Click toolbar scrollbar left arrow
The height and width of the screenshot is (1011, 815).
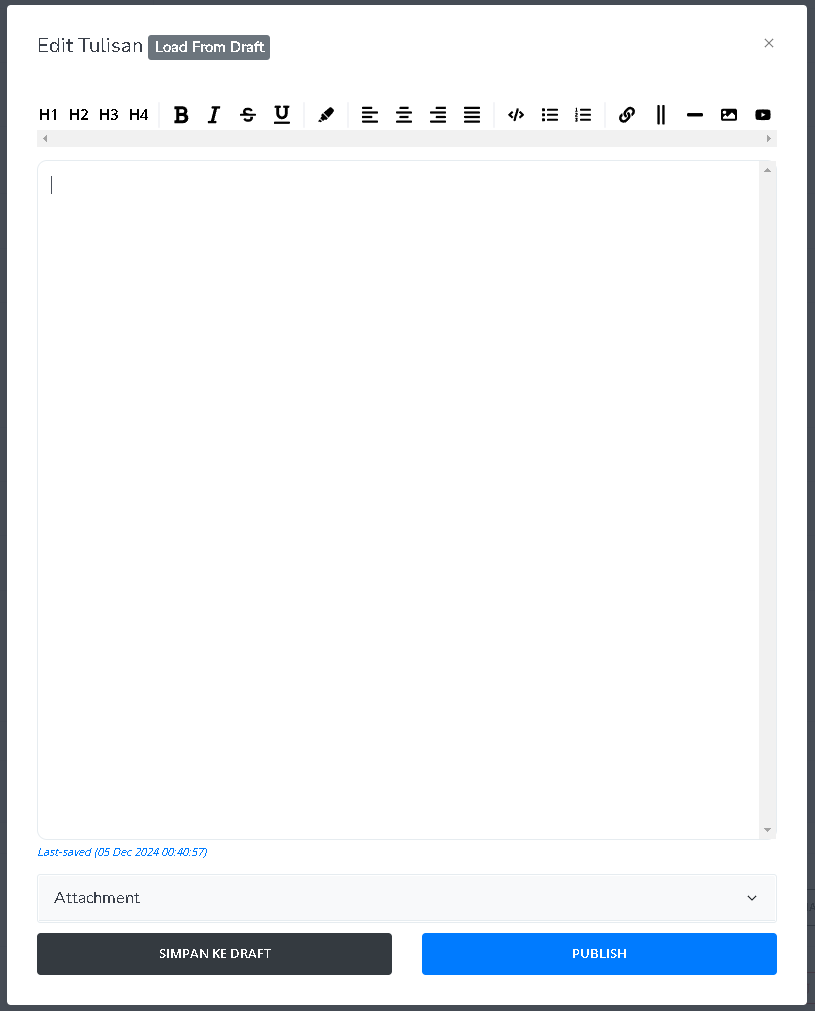coord(44,139)
